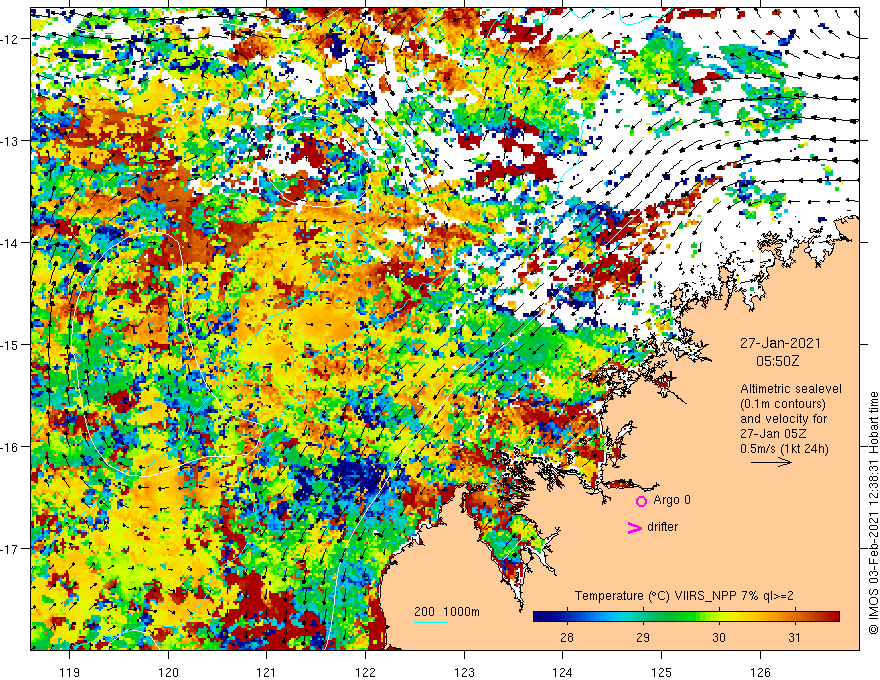The height and width of the screenshot is (680, 880).
Task: Click longitude axis label 124
Action: [563, 672]
